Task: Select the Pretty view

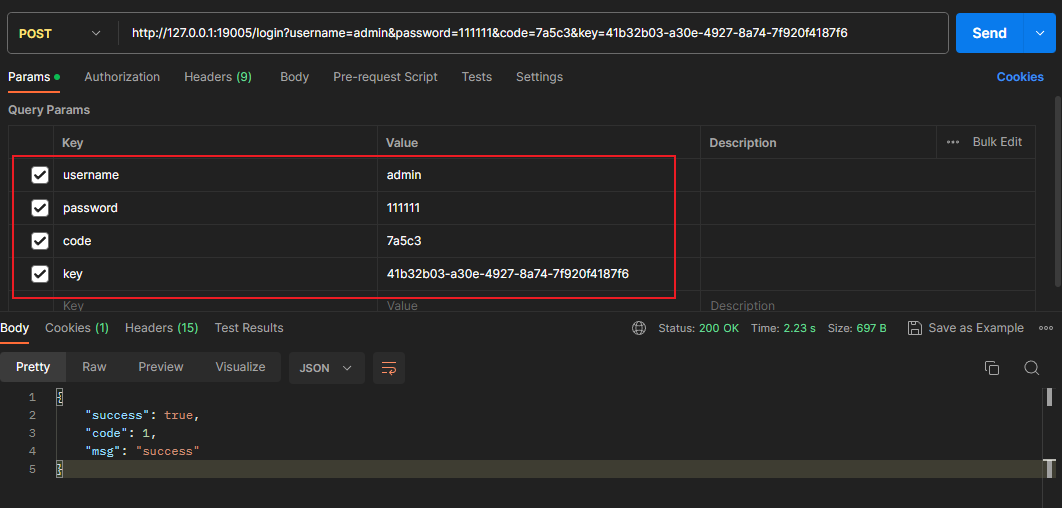Action: coord(33,367)
